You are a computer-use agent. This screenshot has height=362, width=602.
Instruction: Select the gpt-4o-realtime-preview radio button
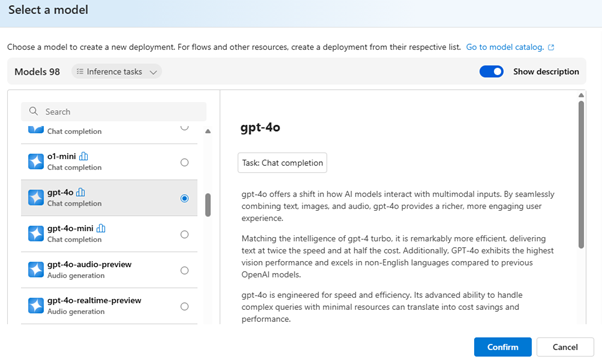point(185,306)
